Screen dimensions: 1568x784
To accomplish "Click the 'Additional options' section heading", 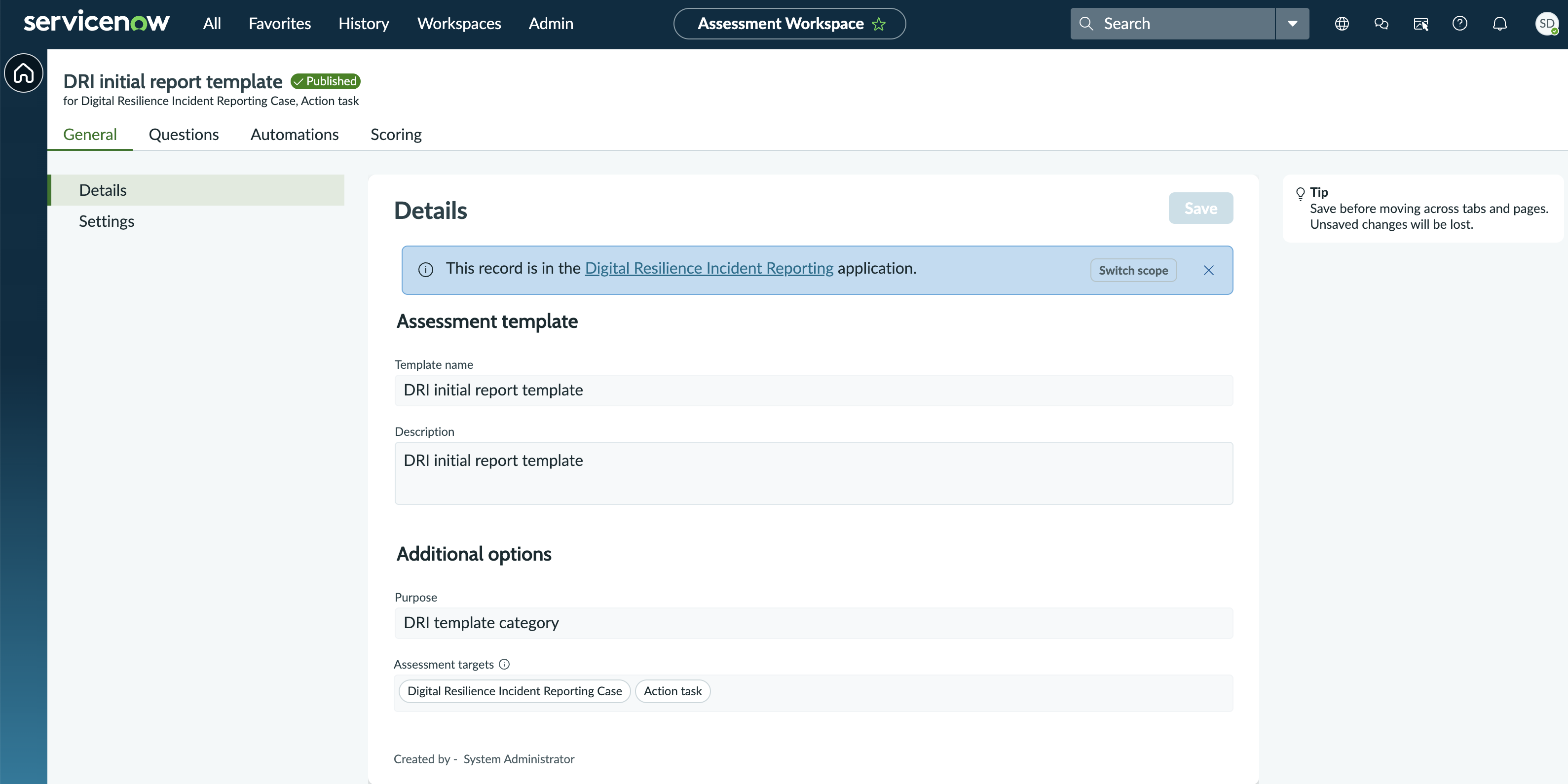I will point(474,554).
